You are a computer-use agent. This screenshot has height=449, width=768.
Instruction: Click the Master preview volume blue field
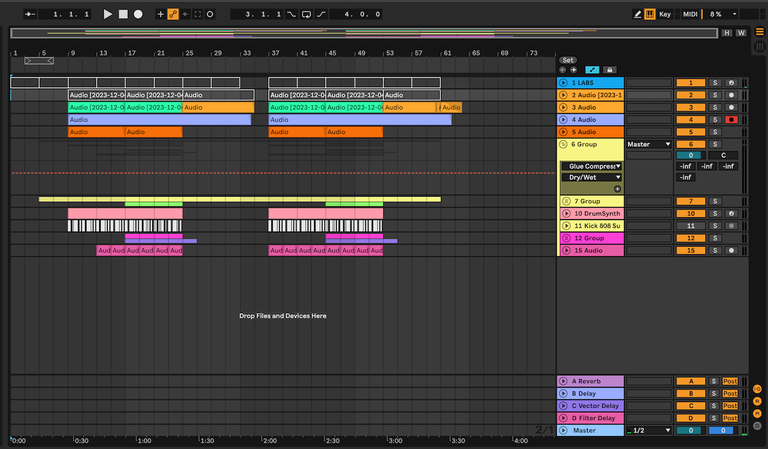723,430
